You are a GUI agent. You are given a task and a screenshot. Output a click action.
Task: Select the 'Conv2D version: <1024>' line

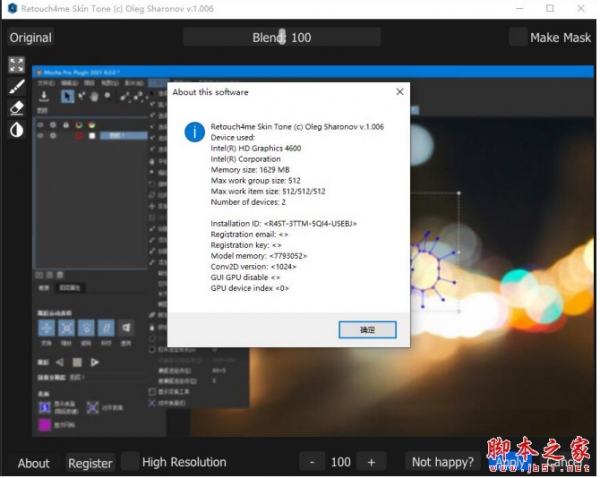click(x=253, y=266)
